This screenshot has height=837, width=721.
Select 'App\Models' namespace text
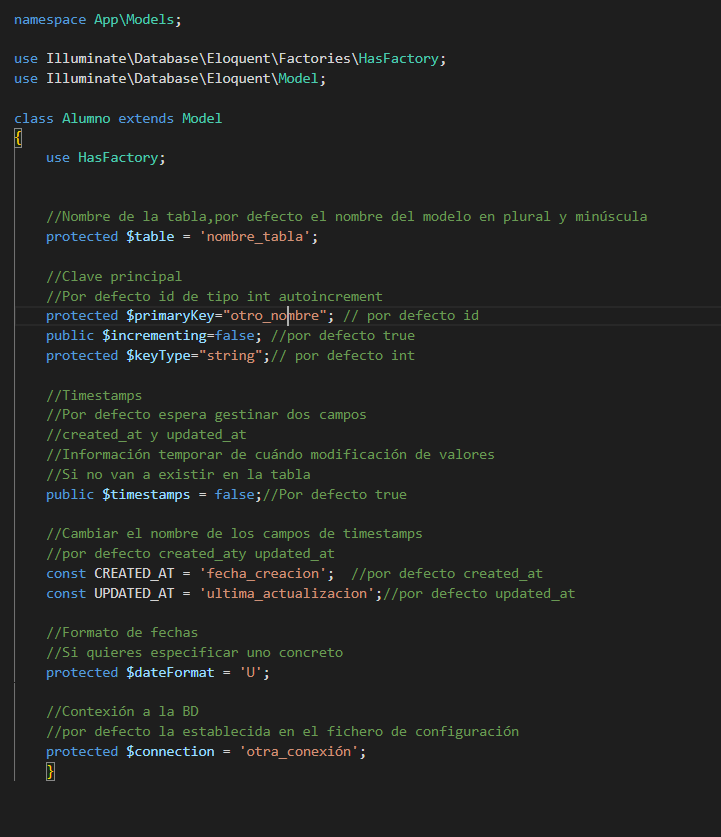point(134,20)
